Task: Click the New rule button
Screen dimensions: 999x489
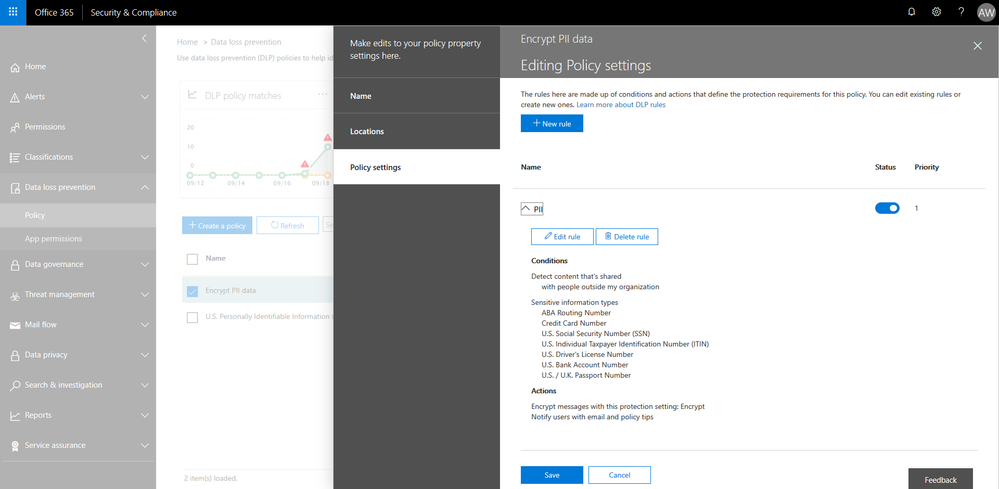Action: (552, 124)
